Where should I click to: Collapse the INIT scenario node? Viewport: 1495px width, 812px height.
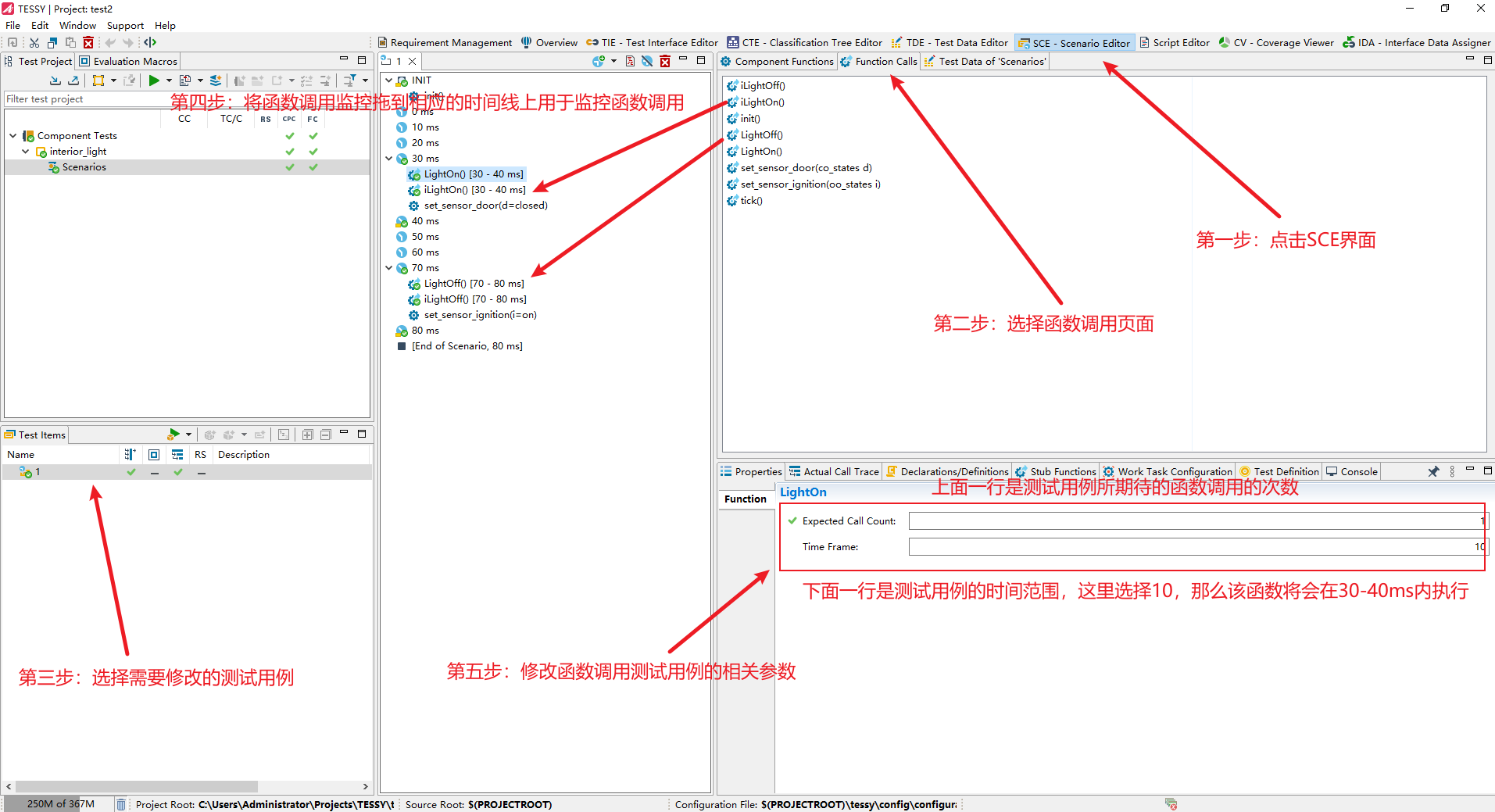[x=388, y=80]
